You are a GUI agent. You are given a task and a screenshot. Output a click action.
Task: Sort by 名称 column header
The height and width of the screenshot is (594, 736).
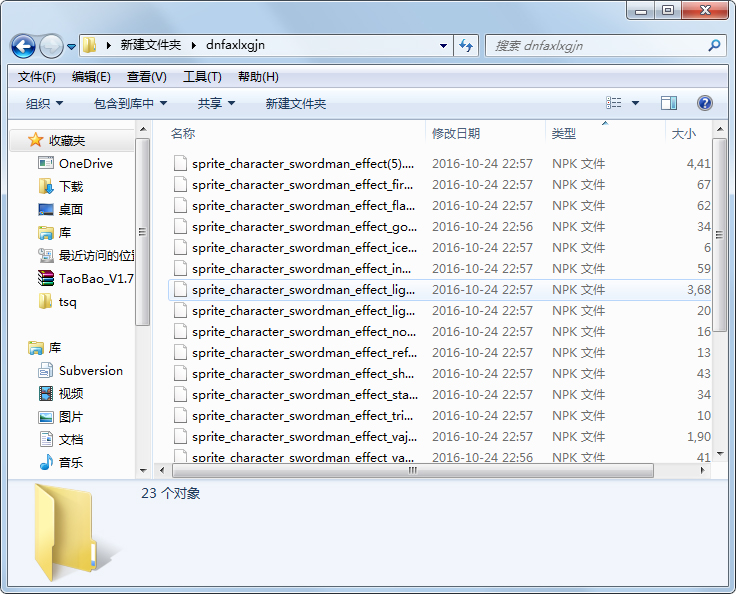(182, 133)
